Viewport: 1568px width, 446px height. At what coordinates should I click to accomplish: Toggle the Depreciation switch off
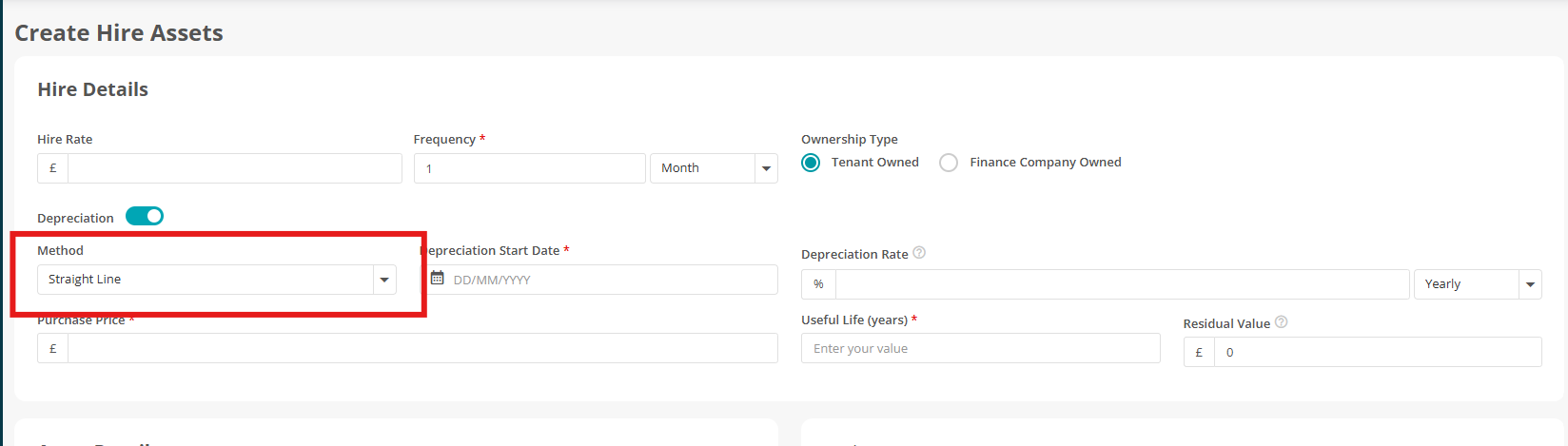[145, 216]
